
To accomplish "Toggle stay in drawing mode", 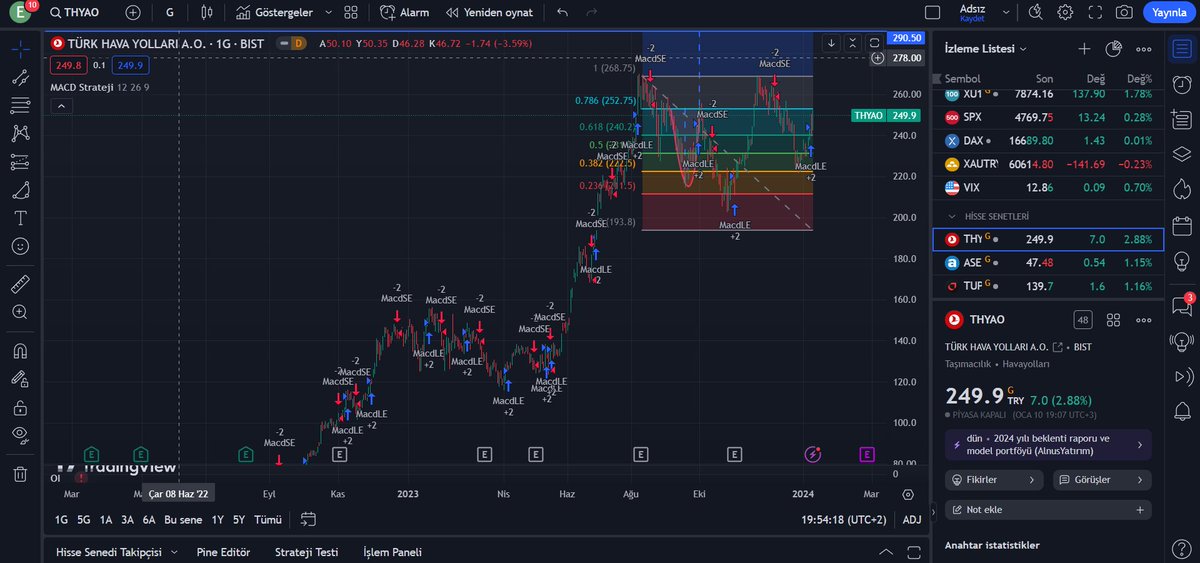I will click(20, 379).
